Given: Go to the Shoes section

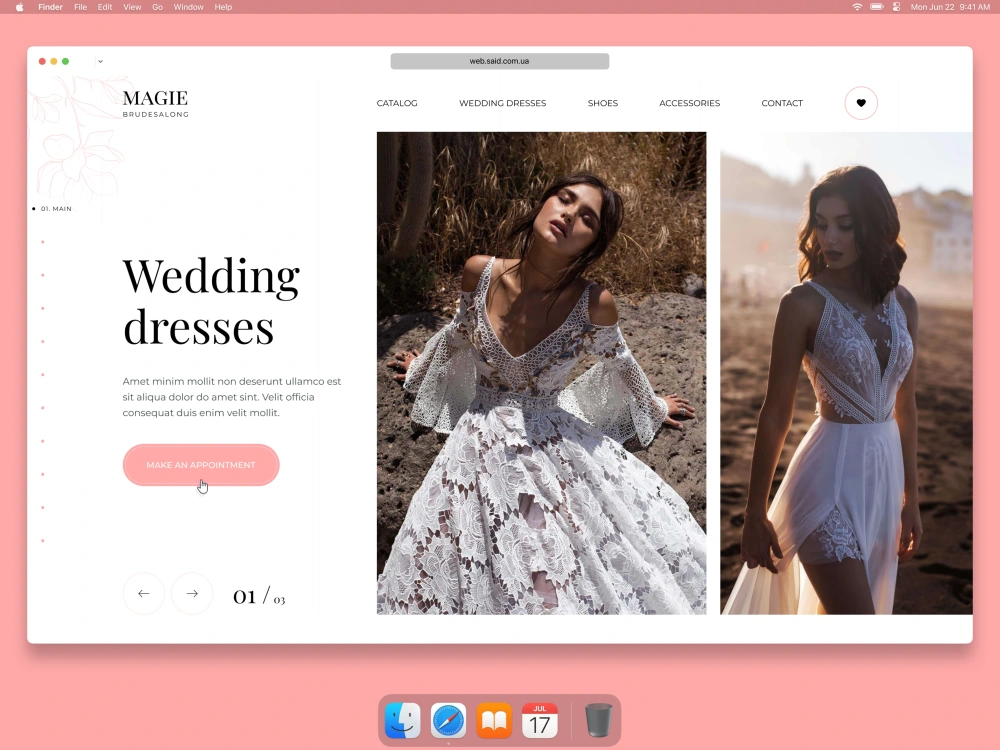Looking at the screenshot, I should (x=603, y=103).
